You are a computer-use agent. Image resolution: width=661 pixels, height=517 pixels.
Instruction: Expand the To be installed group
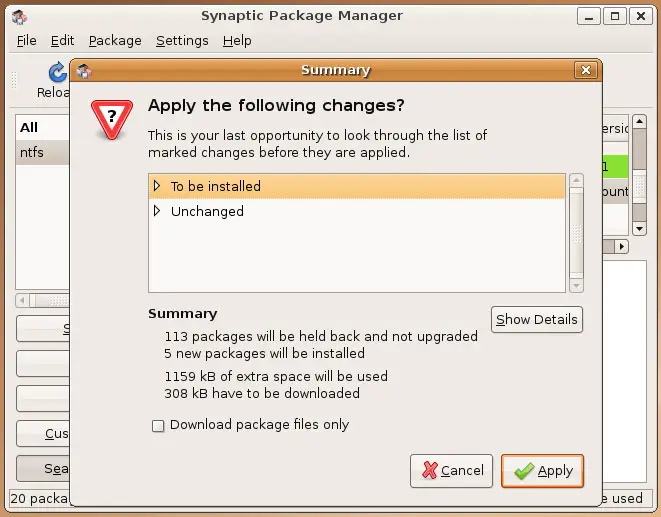pos(157,186)
